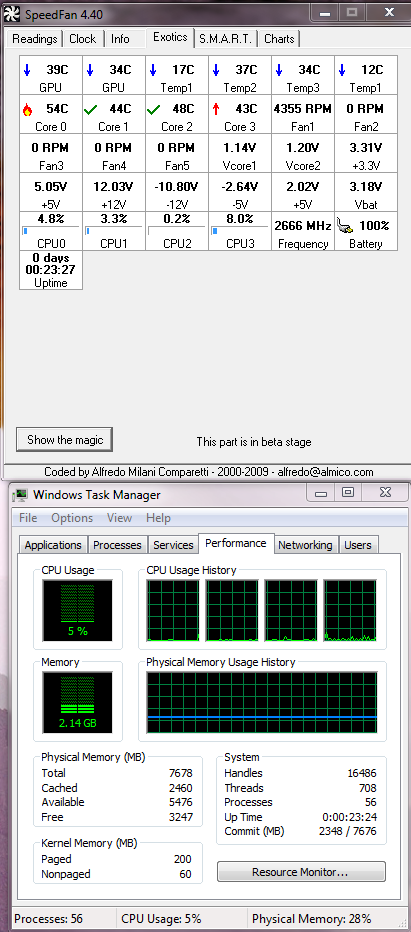Screen dimensions: 411x932
Task: Open the Charts tab in SpeedFan
Action: (280, 39)
